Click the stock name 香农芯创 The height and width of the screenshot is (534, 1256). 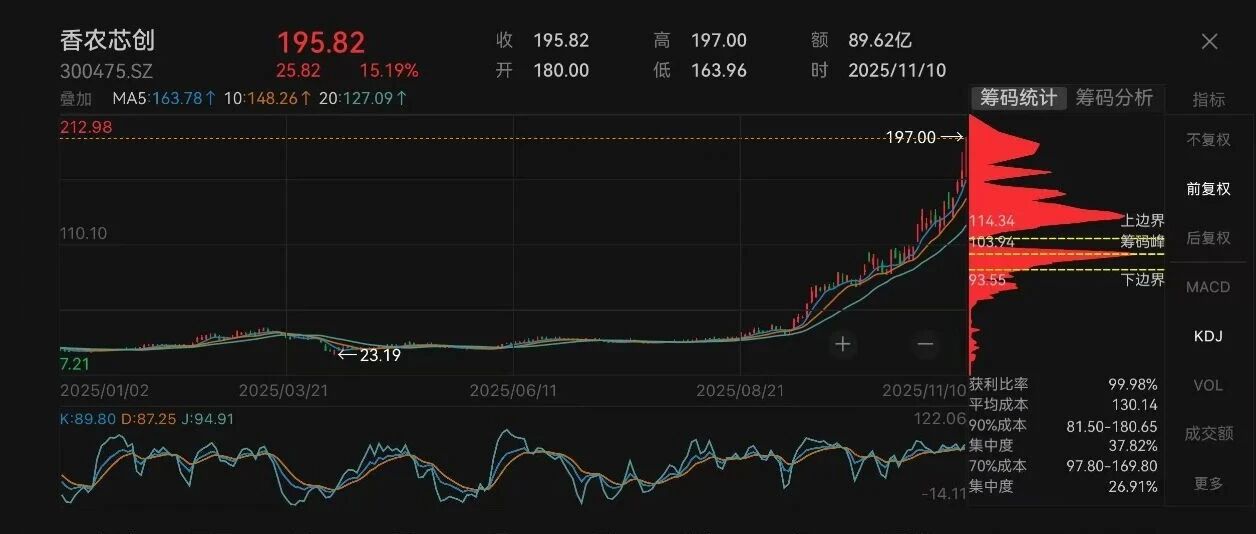(107, 41)
